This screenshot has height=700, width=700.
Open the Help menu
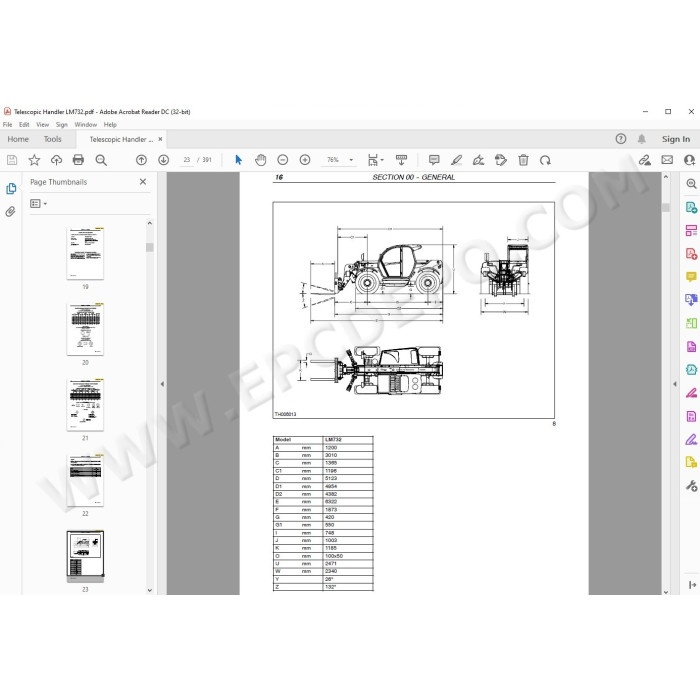pos(110,125)
